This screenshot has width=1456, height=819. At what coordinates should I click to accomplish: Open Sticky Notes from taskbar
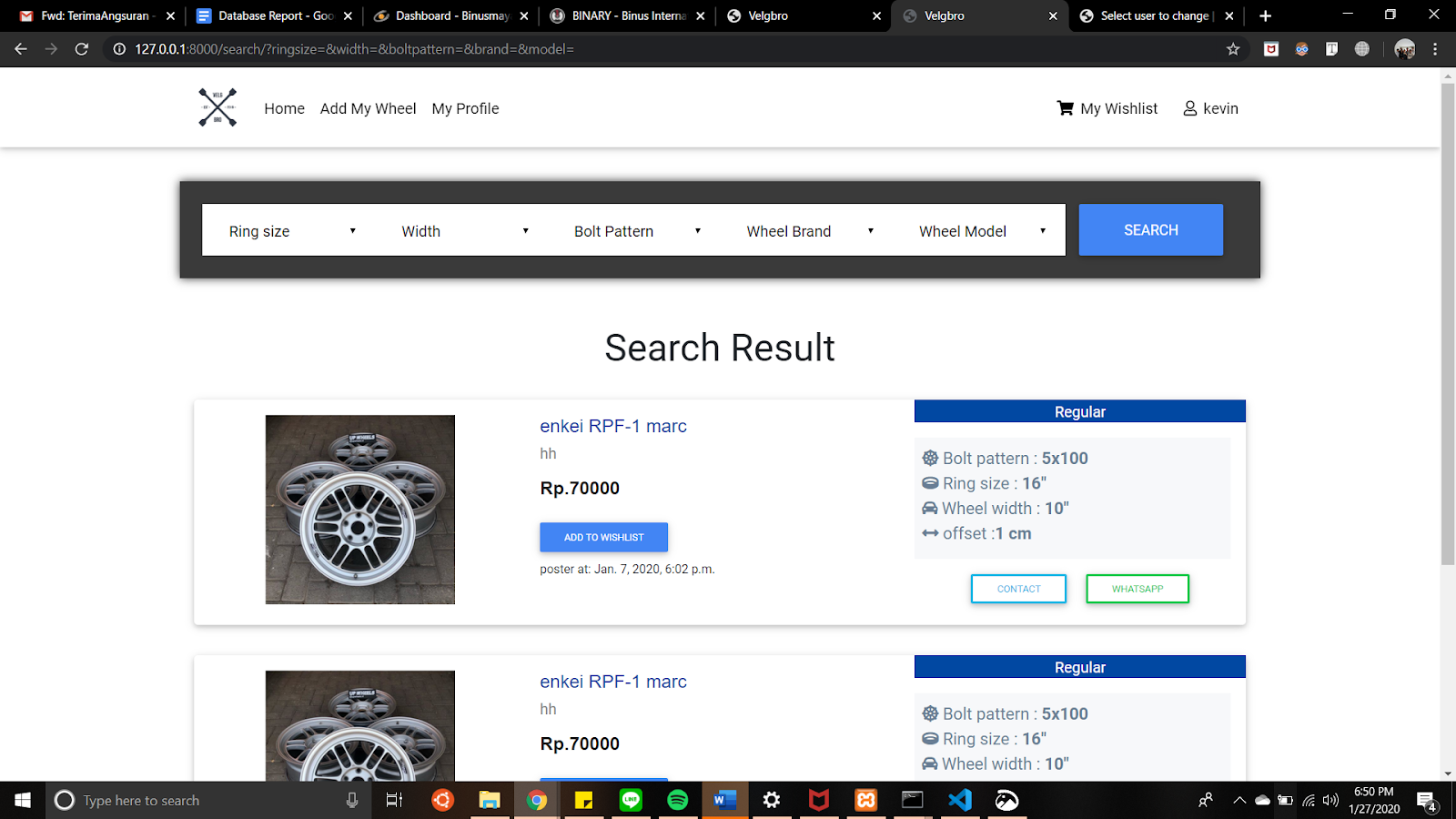pyautogui.click(x=583, y=800)
